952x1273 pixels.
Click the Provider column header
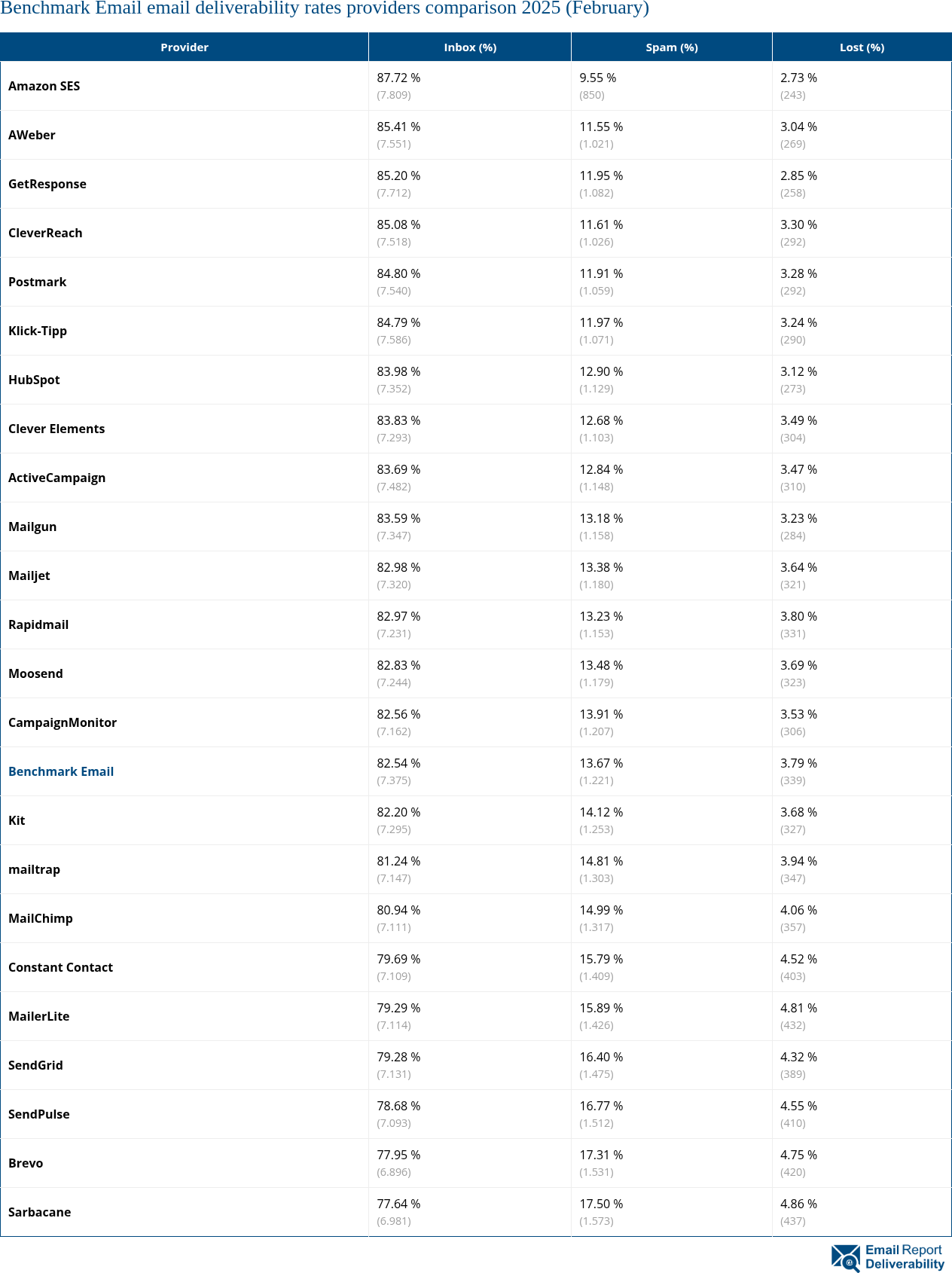click(x=185, y=47)
